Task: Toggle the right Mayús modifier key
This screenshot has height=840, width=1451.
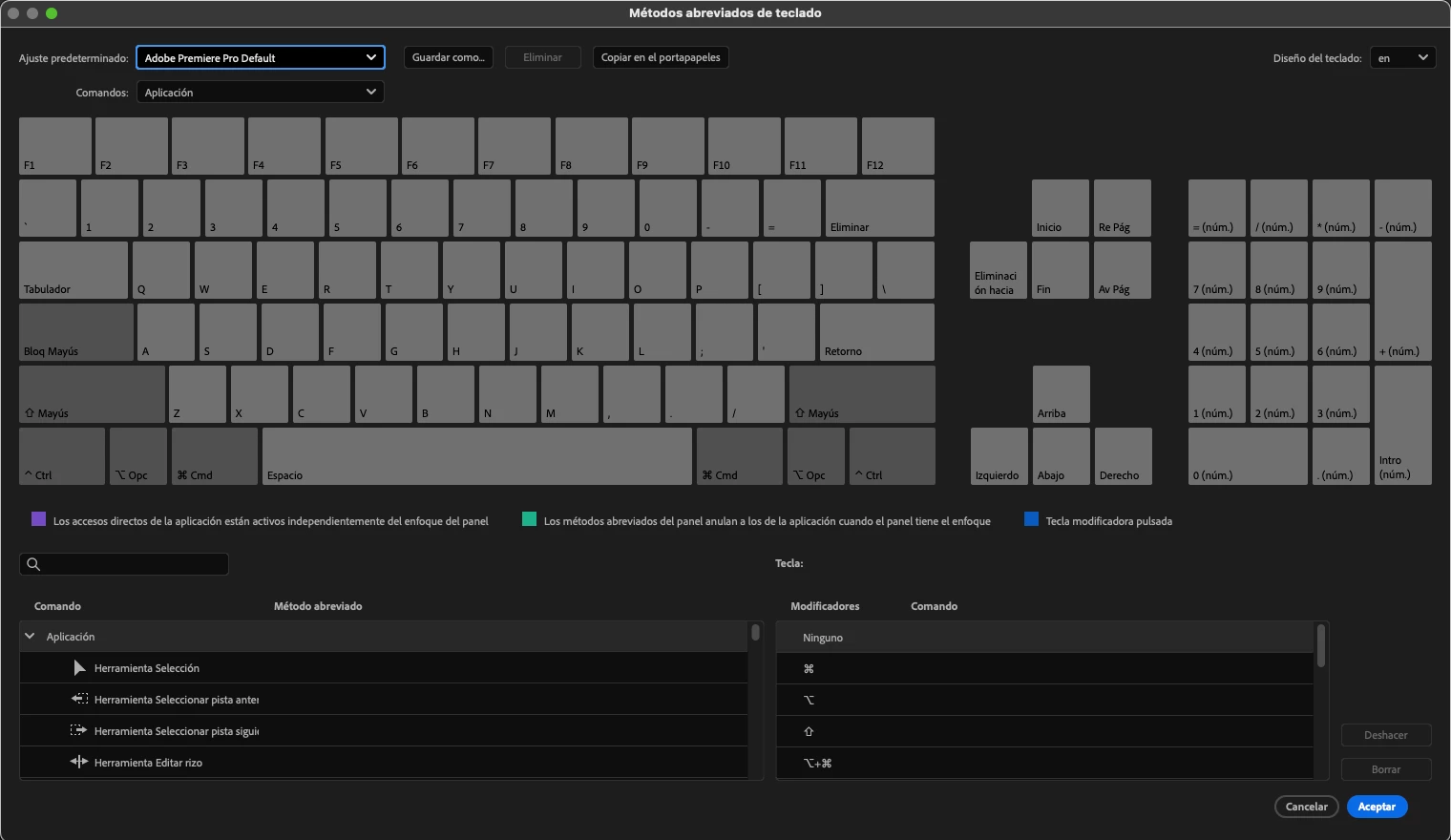Action: point(862,394)
